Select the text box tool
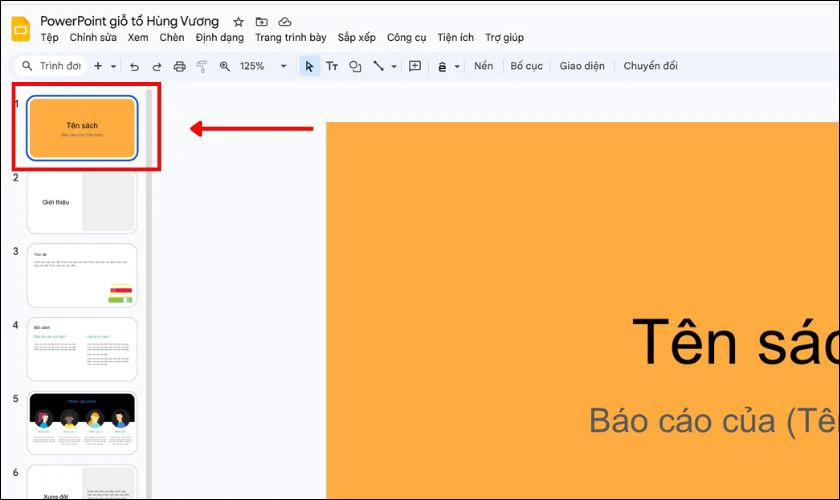Viewport: 840px width, 500px height. pos(332,66)
